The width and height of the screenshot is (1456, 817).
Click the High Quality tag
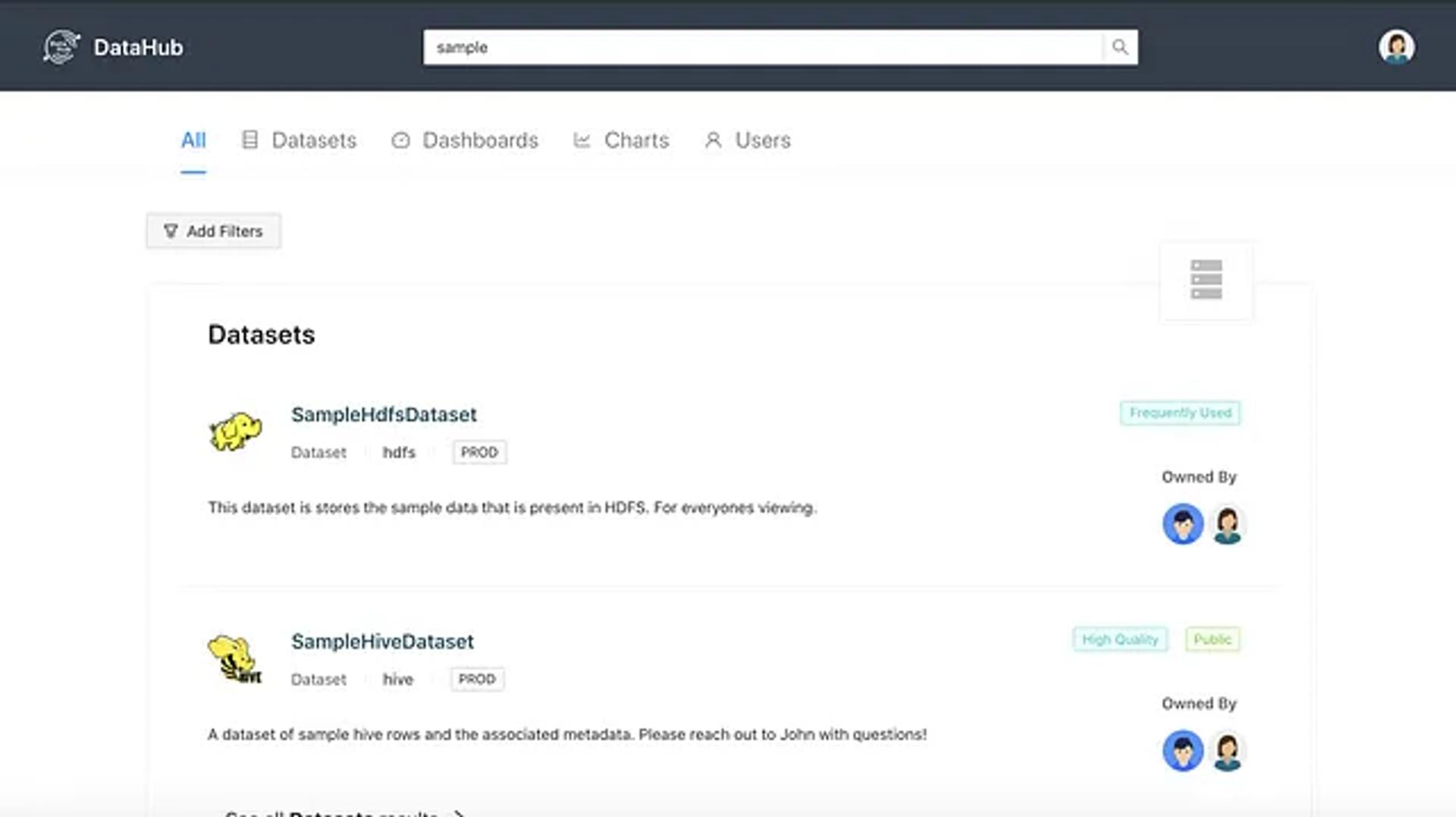pos(1120,639)
